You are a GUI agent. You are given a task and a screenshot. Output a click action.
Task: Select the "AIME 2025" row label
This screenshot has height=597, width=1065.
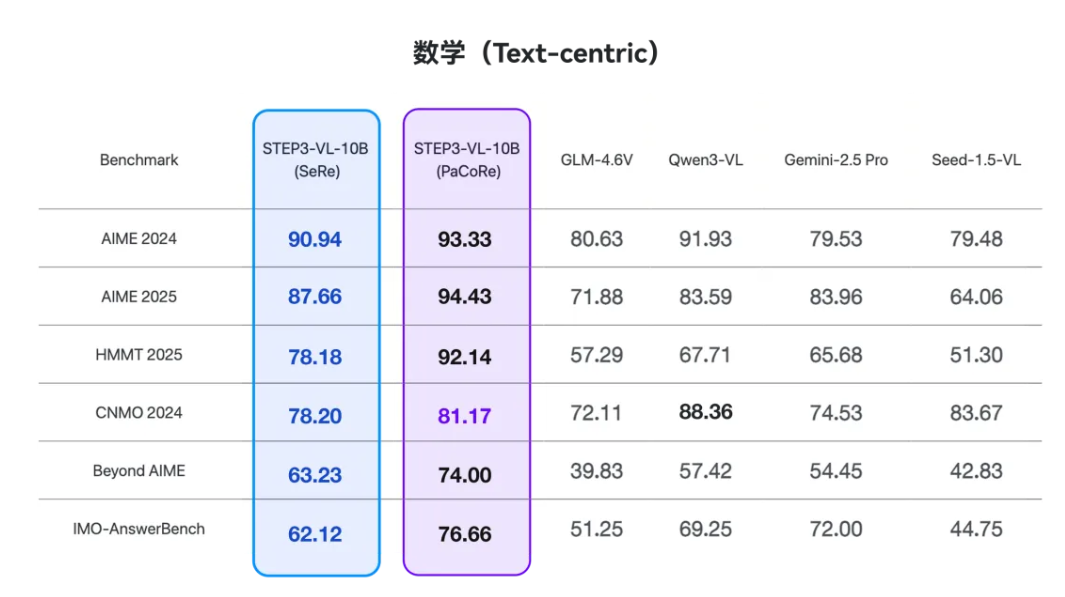pyautogui.click(x=138, y=297)
